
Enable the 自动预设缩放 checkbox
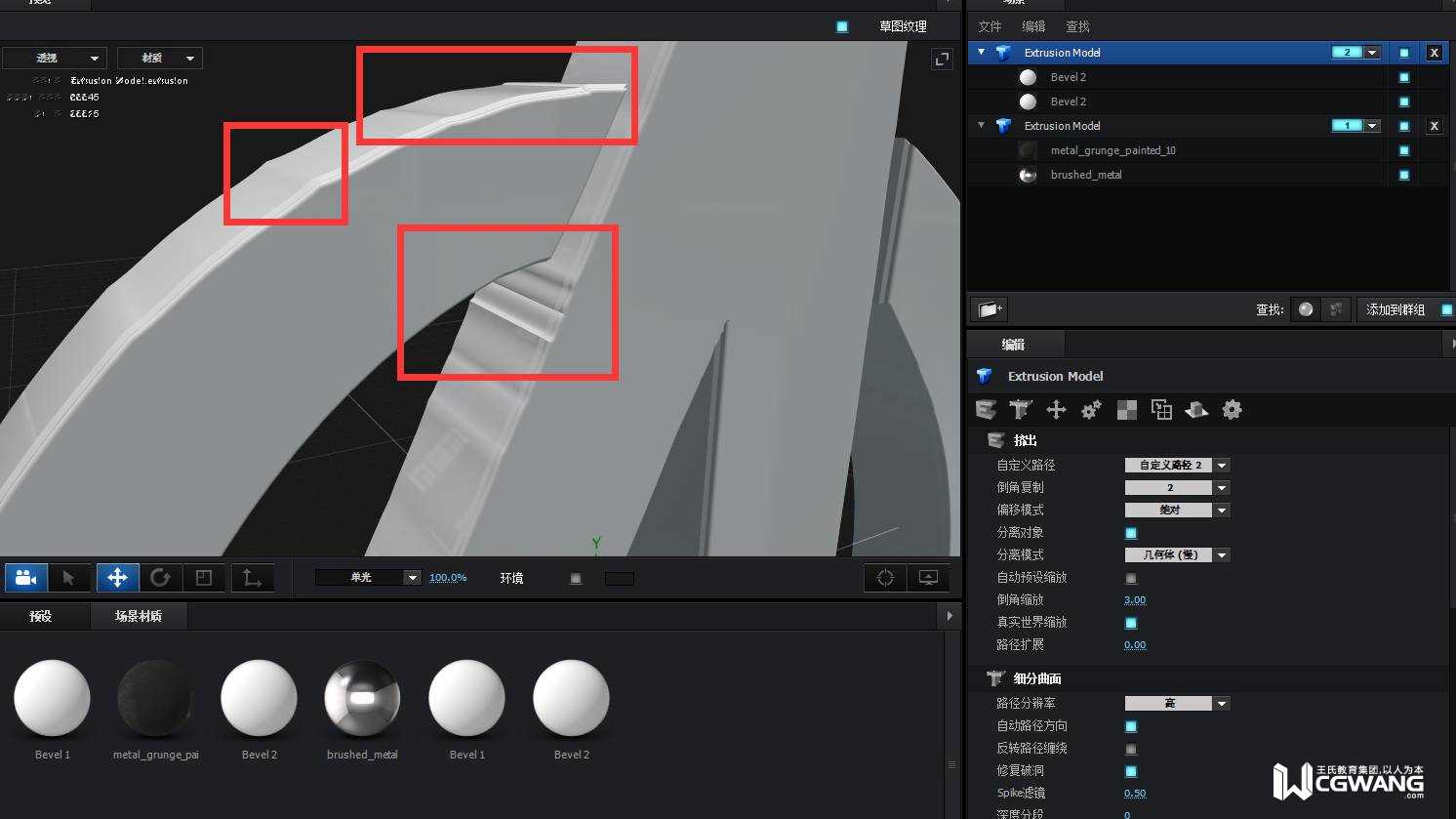[x=1131, y=578]
